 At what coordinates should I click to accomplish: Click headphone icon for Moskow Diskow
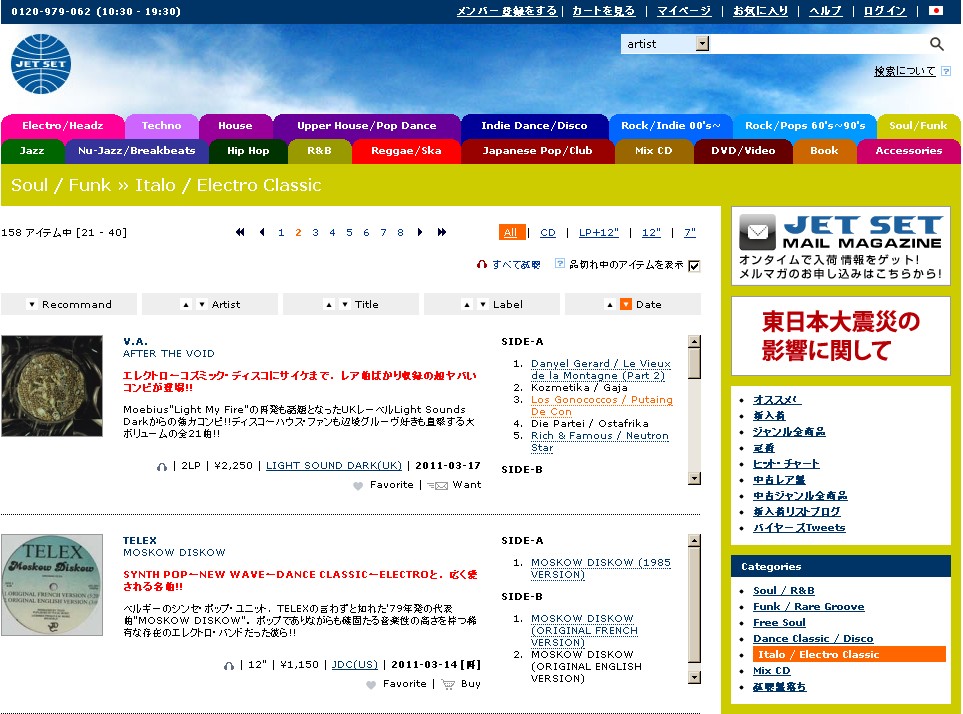coord(228,665)
